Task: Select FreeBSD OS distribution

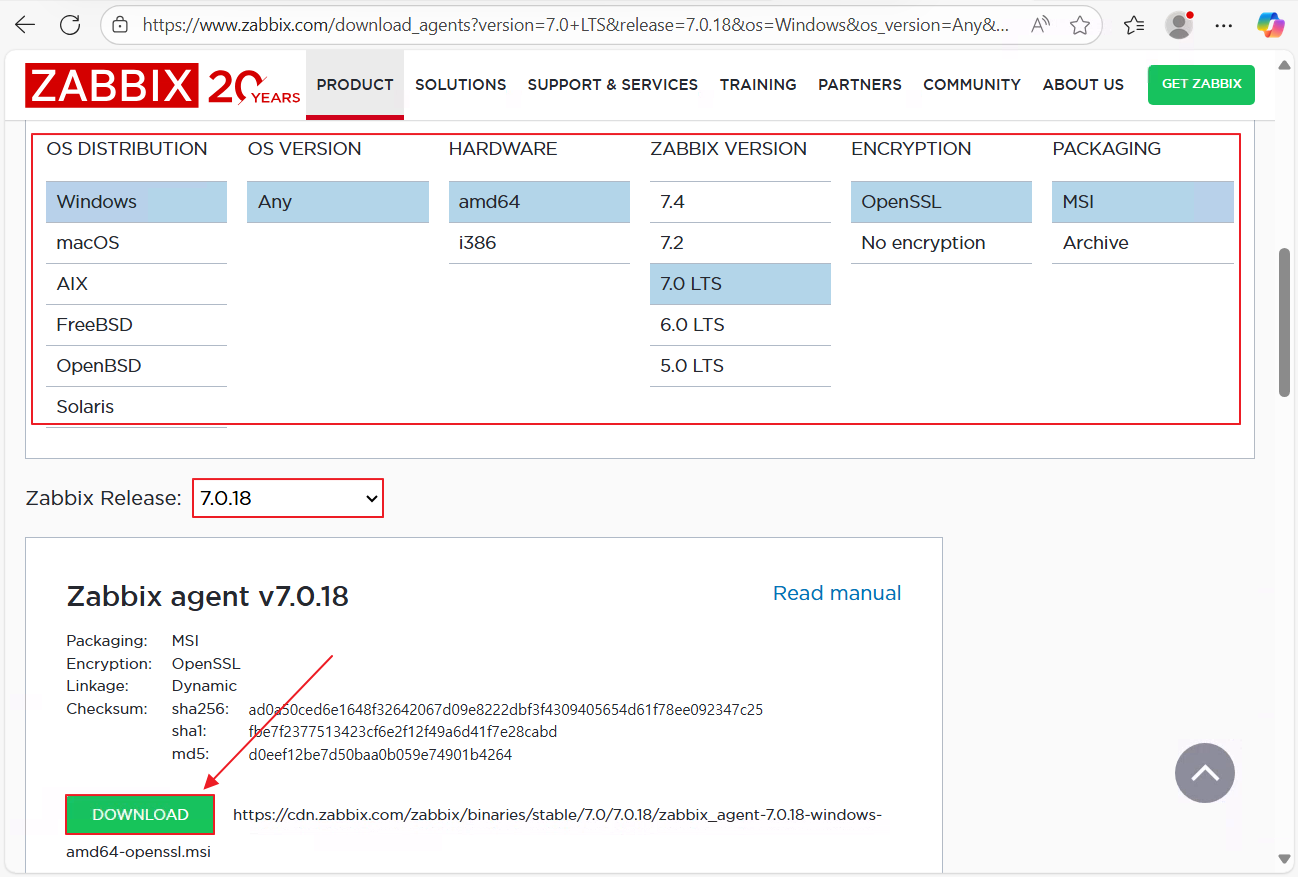Action: tap(137, 325)
